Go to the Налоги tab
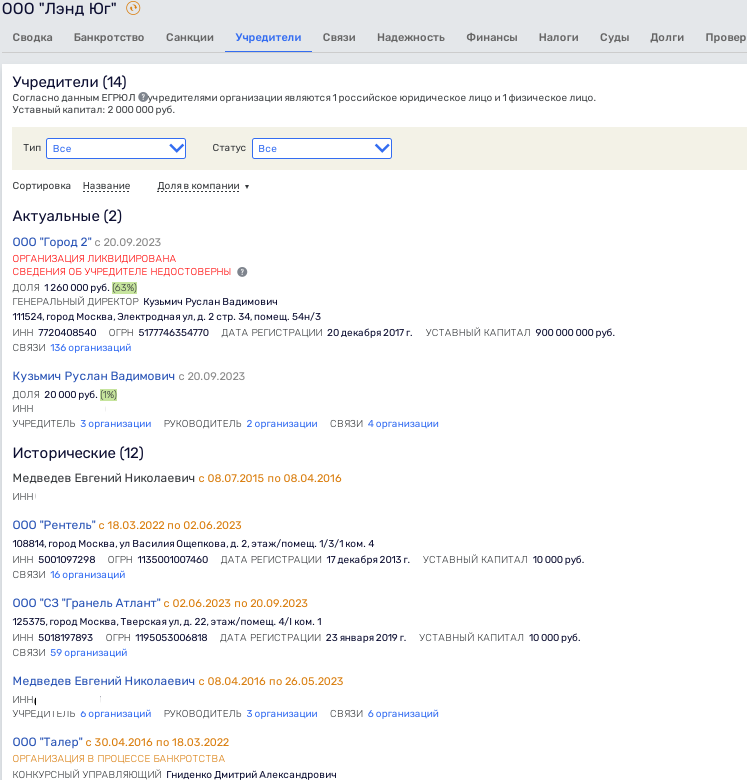 (x=559, y=37)
